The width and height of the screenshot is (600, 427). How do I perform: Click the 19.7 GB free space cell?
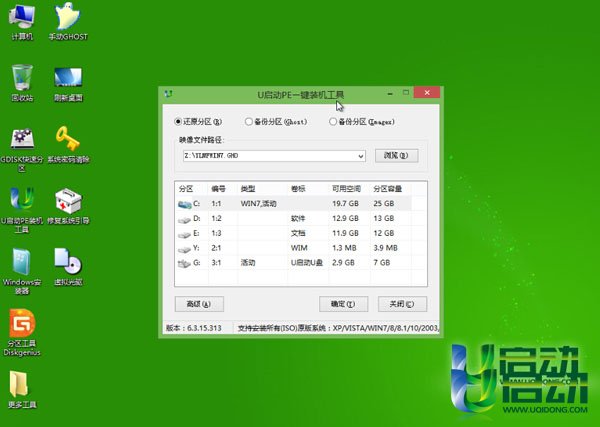[346, 204]
